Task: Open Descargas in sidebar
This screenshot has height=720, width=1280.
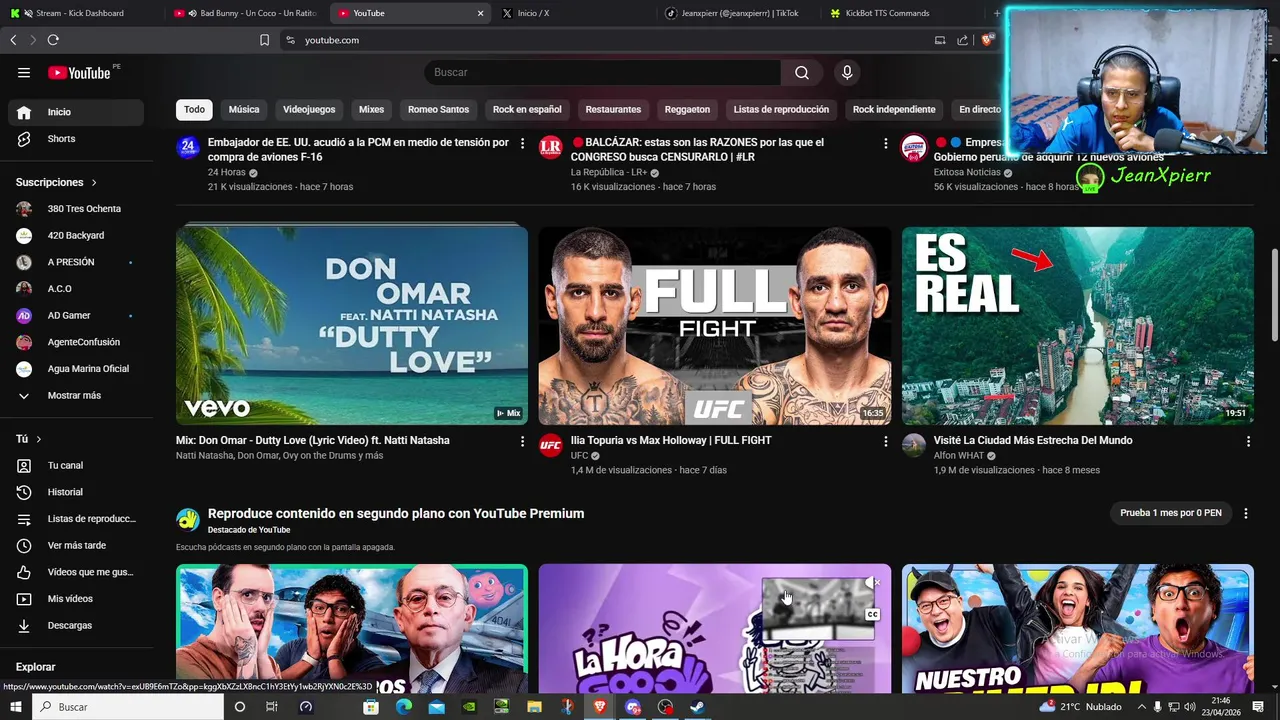Action: [x=76, y=625]
